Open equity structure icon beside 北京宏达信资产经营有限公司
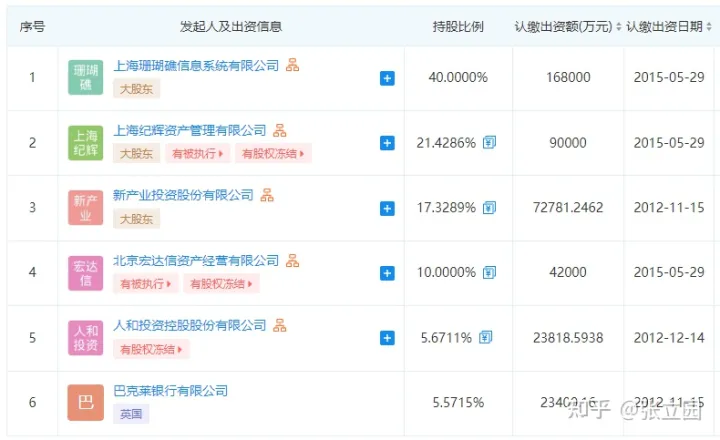 point(292,260)
